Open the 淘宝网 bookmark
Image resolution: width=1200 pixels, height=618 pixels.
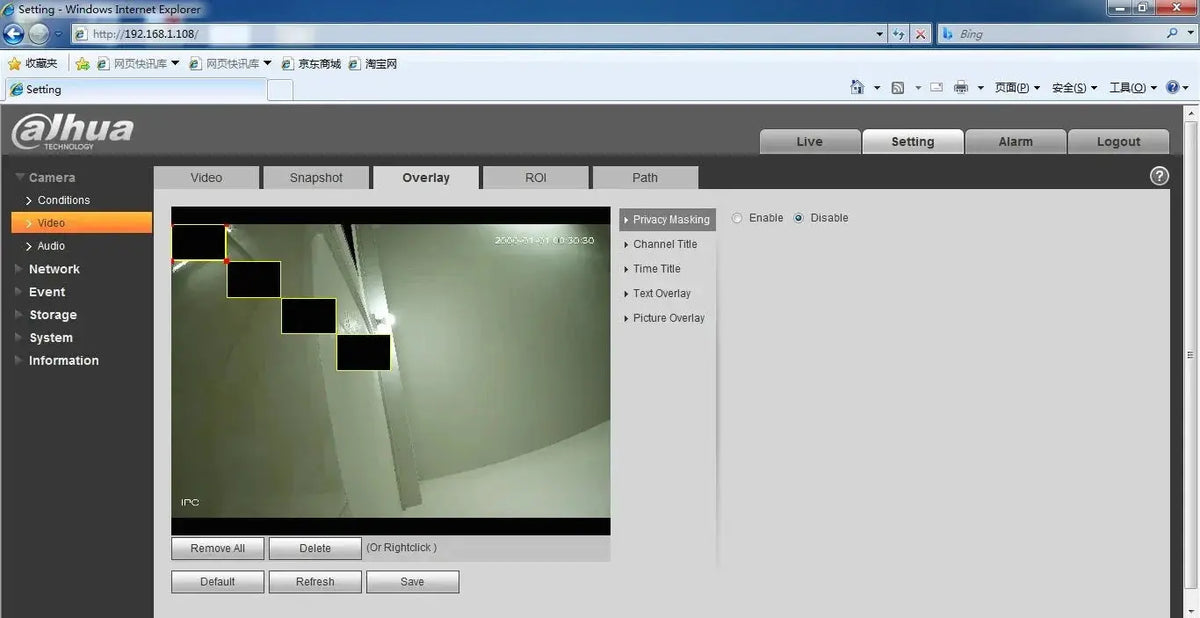(373, 63)
